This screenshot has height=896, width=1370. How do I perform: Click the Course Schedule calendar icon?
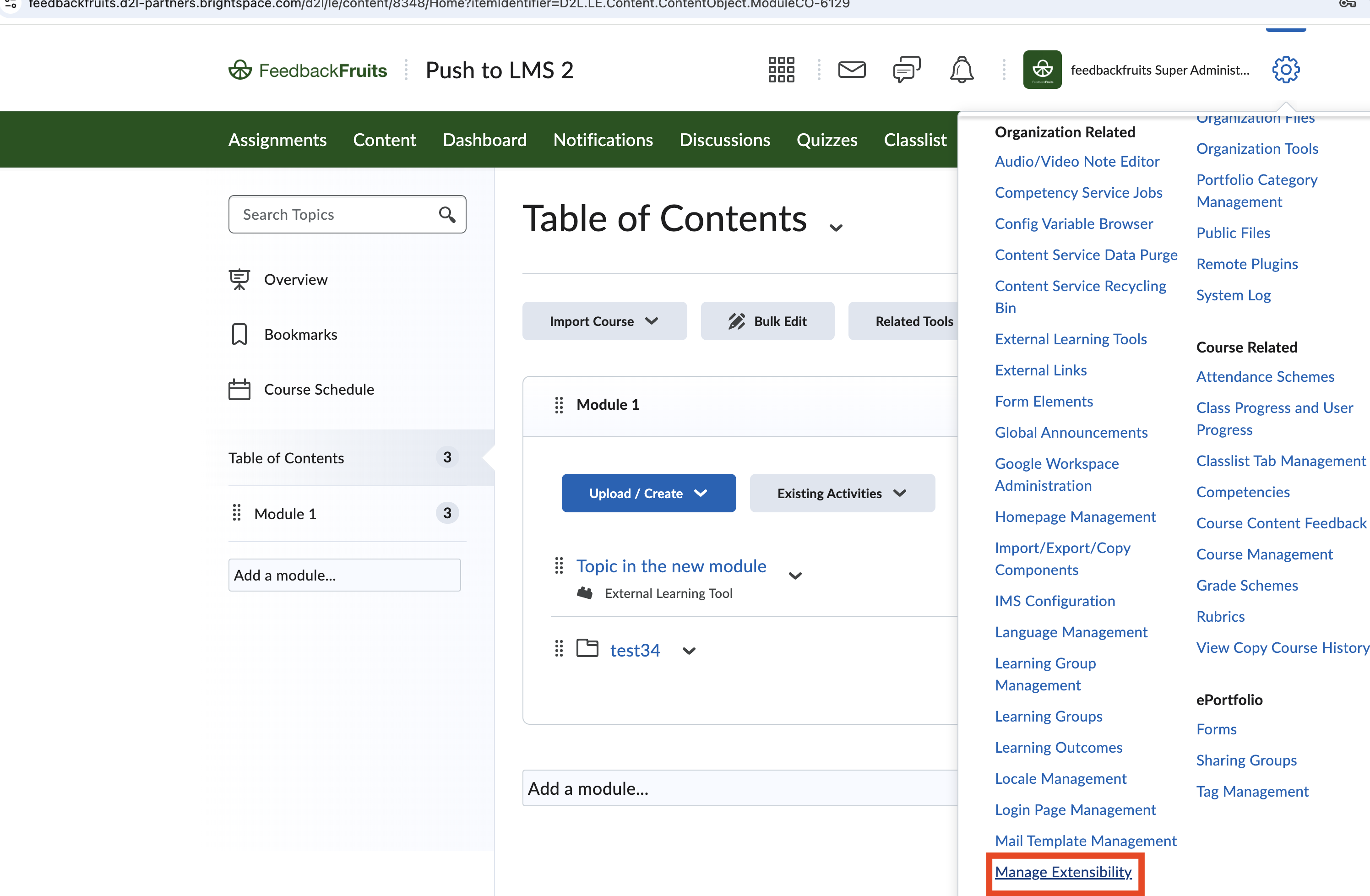239,390
